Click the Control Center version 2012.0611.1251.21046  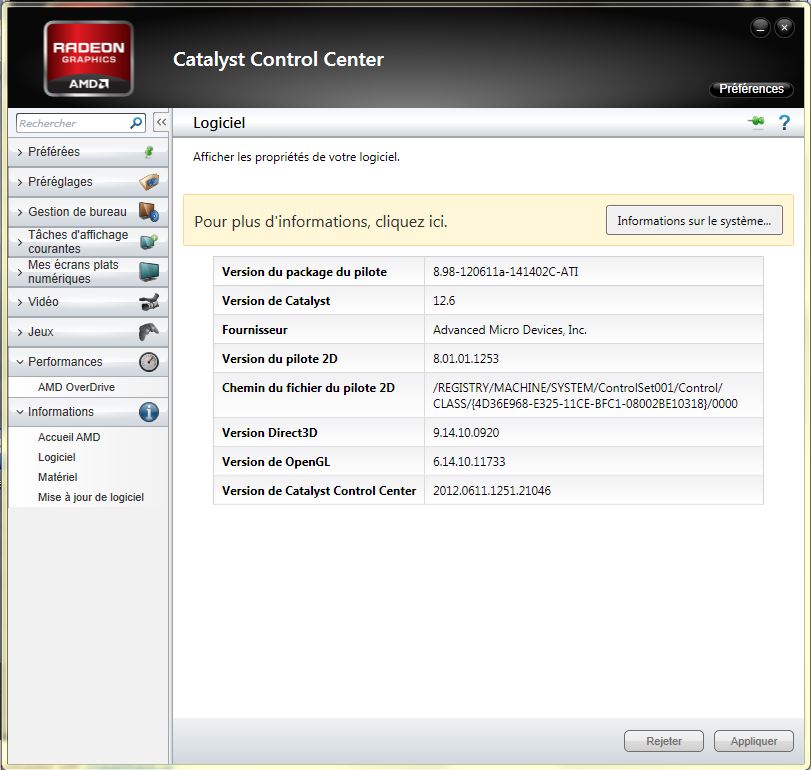pyautogui.click(x=492, y=491)
